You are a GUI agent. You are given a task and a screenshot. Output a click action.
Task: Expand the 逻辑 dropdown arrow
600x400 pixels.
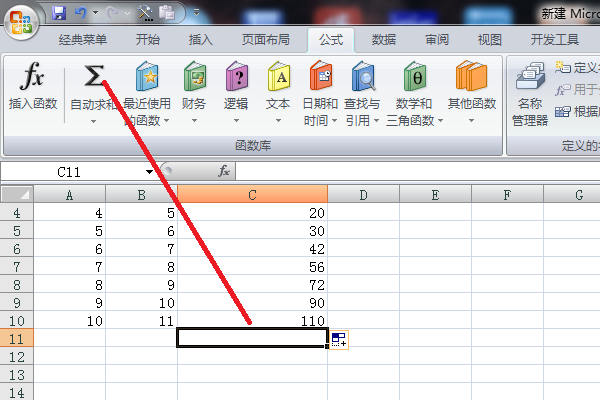click(x=236, y=121)
